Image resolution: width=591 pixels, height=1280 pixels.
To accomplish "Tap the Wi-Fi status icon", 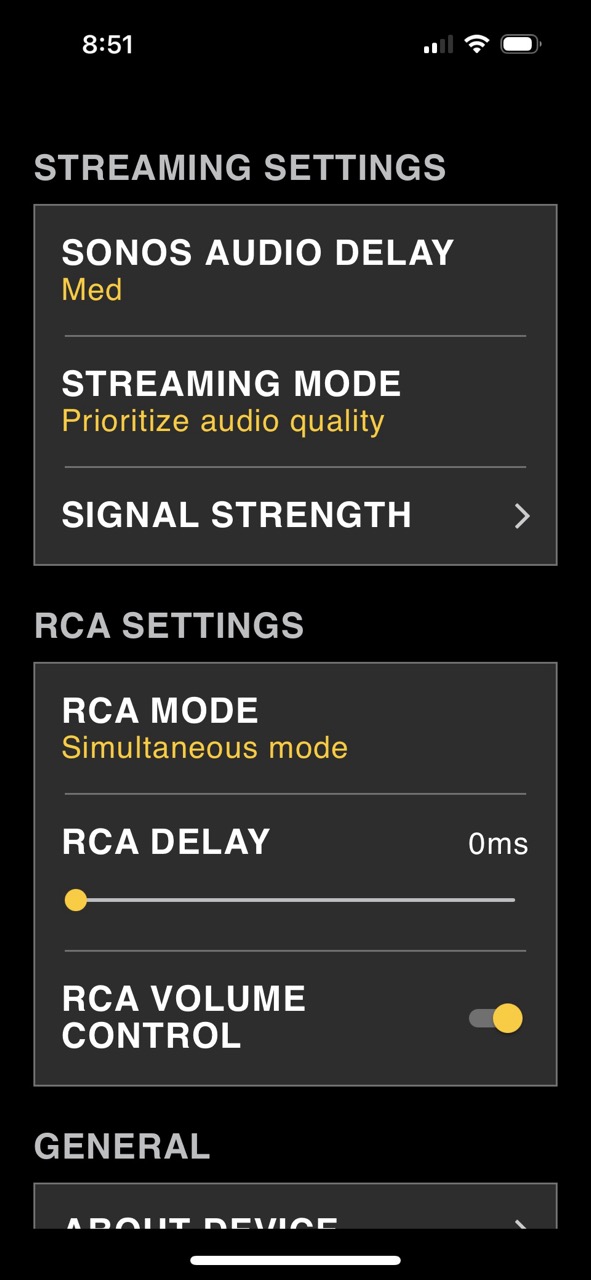I will [x=477, y=44].
